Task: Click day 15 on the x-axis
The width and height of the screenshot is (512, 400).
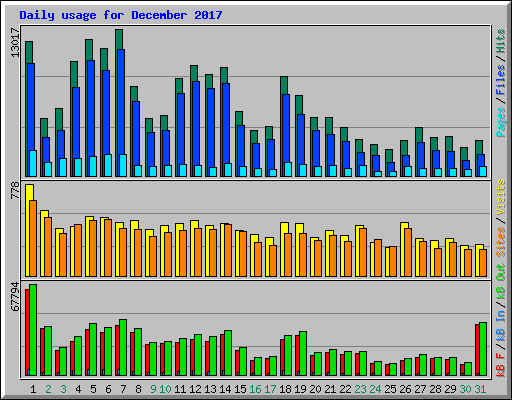Action: tap(240, 389)
